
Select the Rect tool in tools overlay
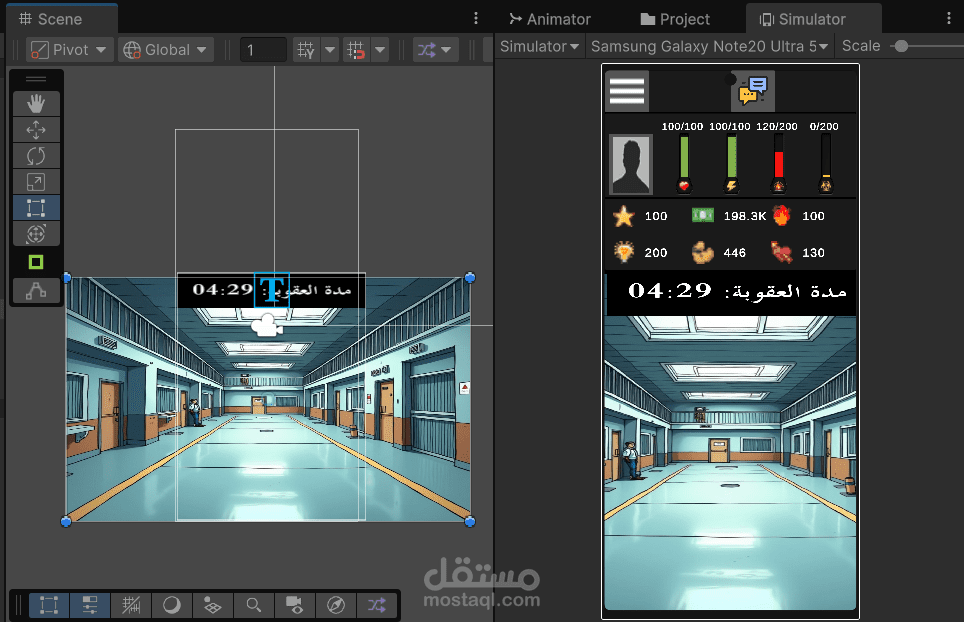point(36,208)
